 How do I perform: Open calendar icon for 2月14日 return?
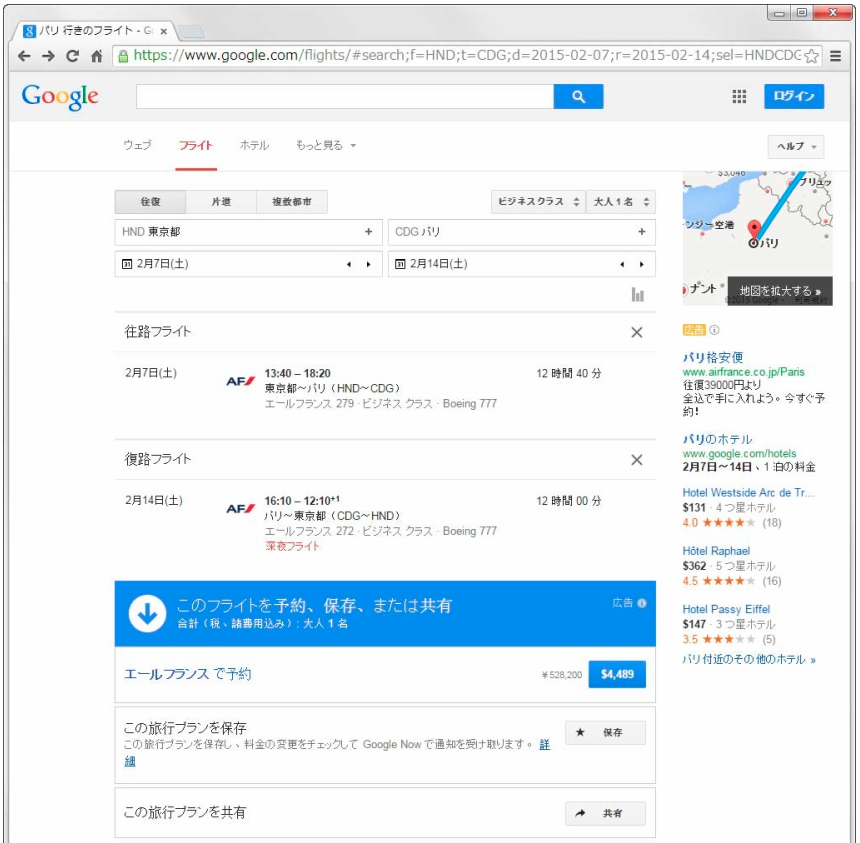click(x=400, y=264)
